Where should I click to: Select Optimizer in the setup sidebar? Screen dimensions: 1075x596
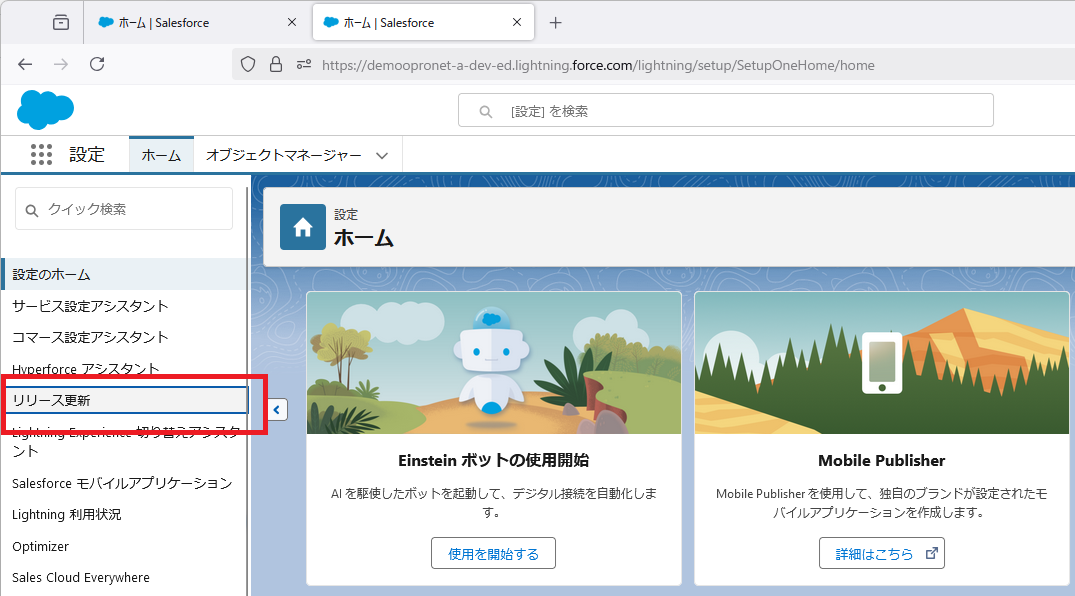[x=41, y=547]
